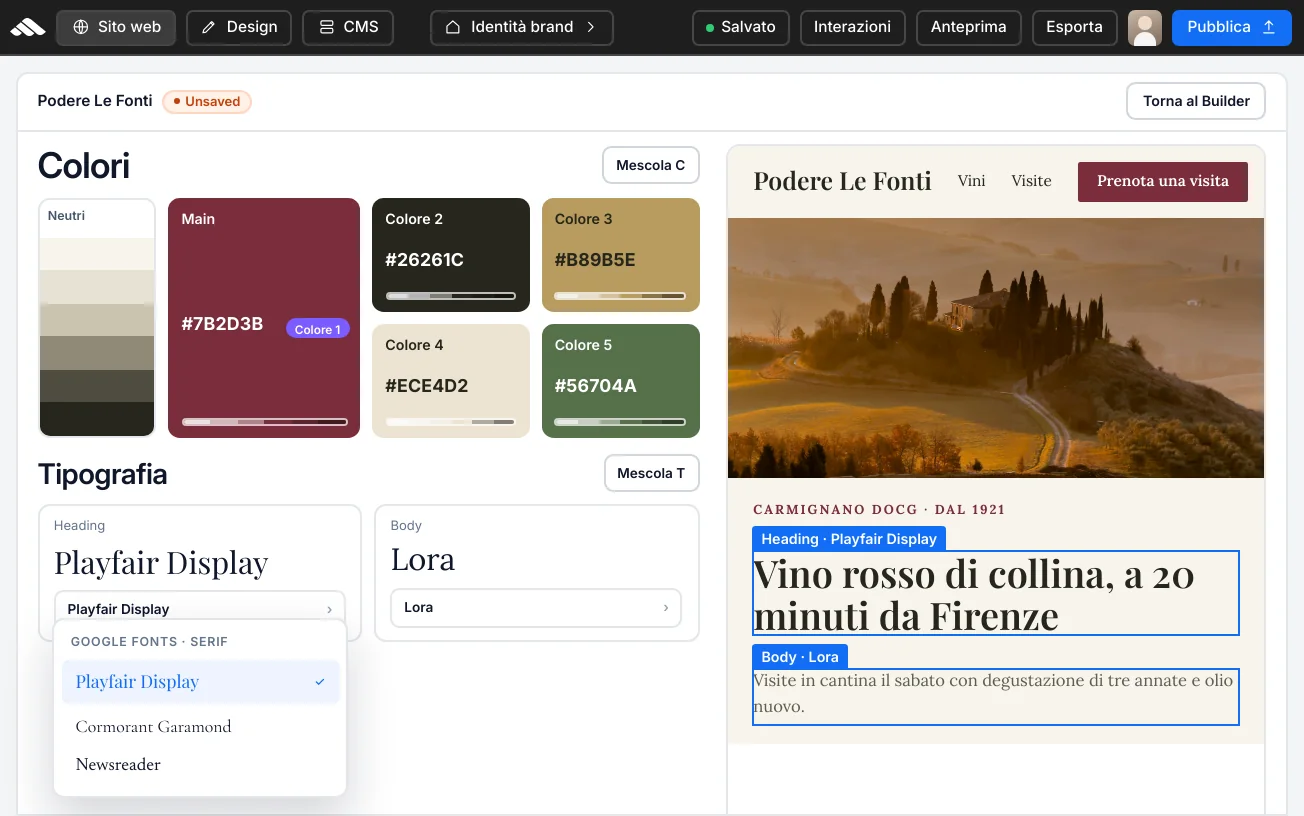This screenshot has width=1304, height=816.
Task: Publish the site with Pubblica
Action: click(1231, 27)
